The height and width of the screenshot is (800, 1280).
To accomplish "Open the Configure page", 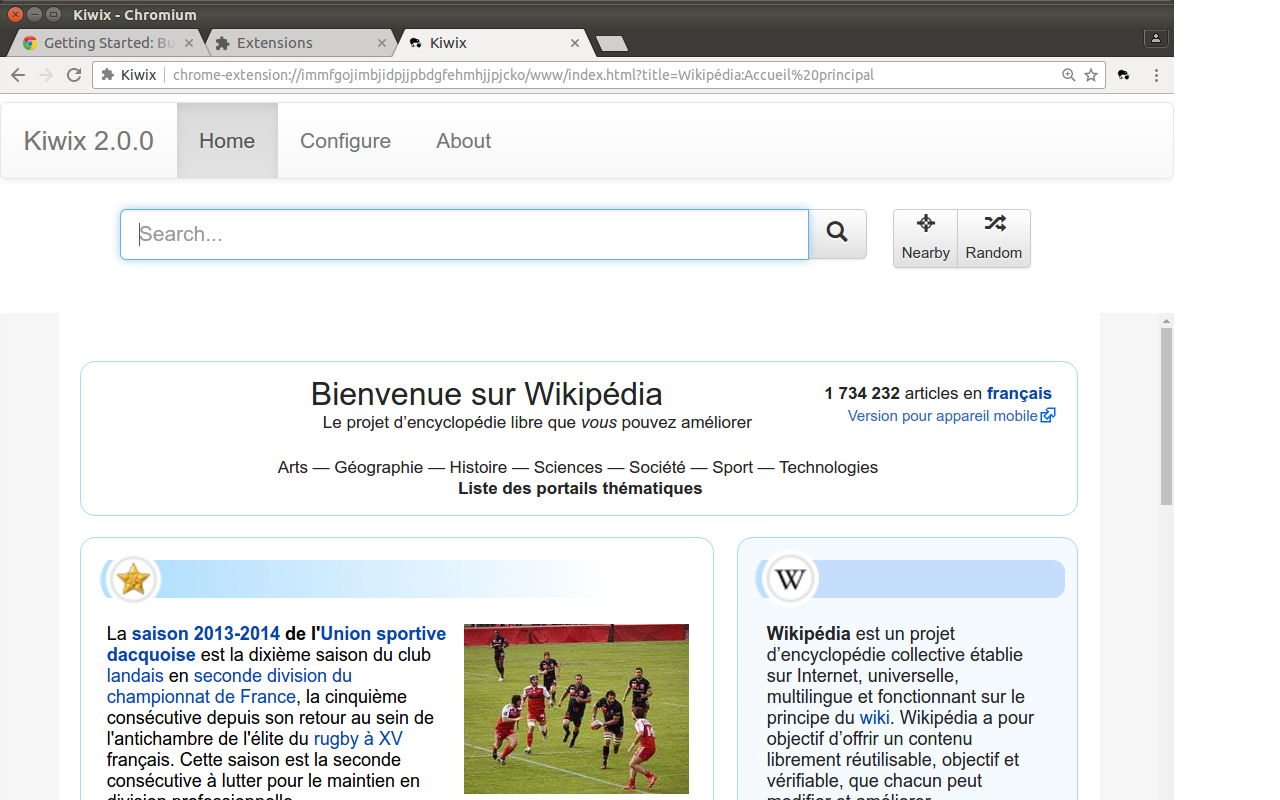I will pos(345,141).
